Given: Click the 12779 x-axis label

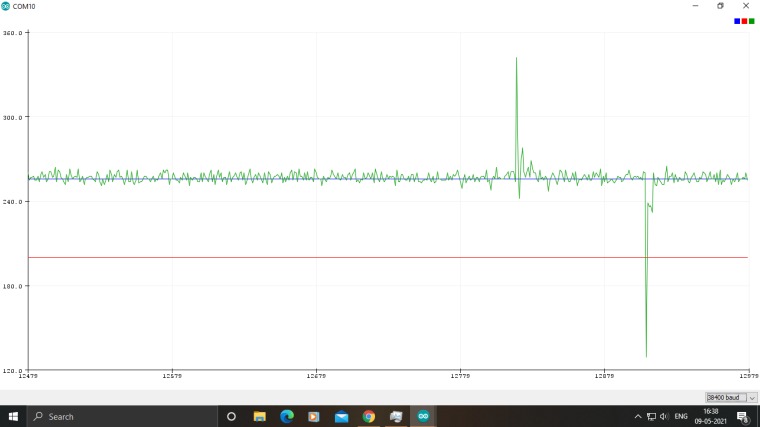Looking at the screenshot, I should tap(460, 376).
